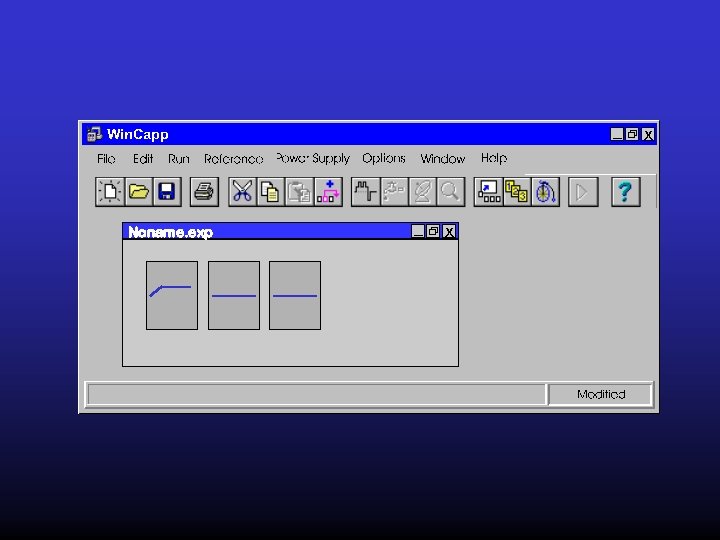Click the blue question mark Help icon
The height and width of the screenshot is (540, 720).
coord(625,191)
